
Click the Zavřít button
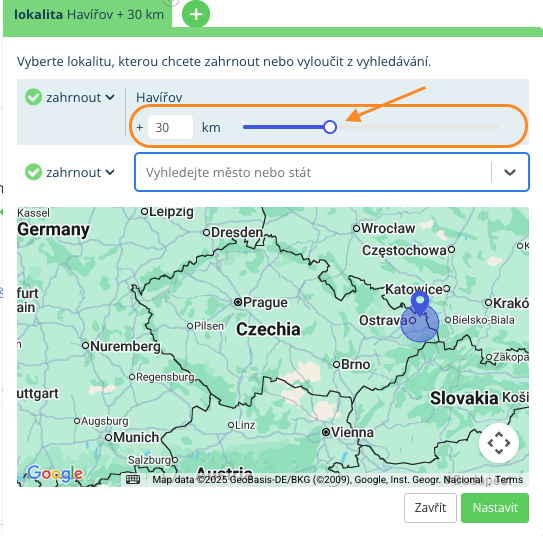pyautogui.click(x=430, y=508)
